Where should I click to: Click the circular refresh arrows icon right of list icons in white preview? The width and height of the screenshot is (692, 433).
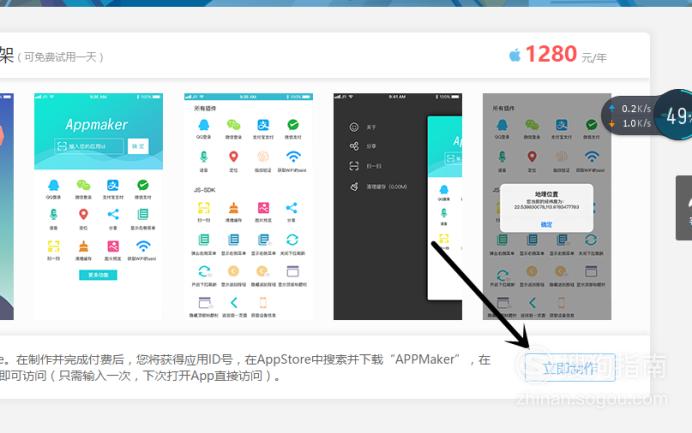click(292, 240)
